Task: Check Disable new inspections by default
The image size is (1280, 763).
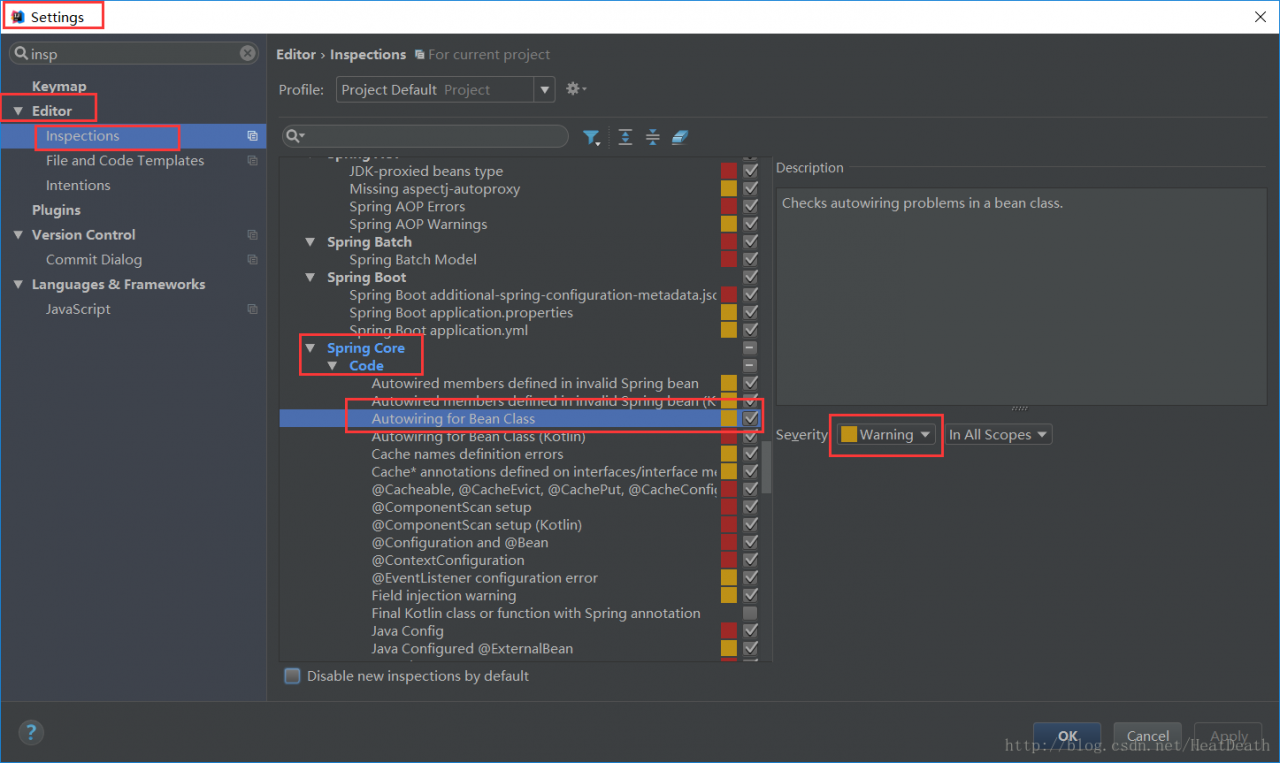Action: [x=292, y=676]
